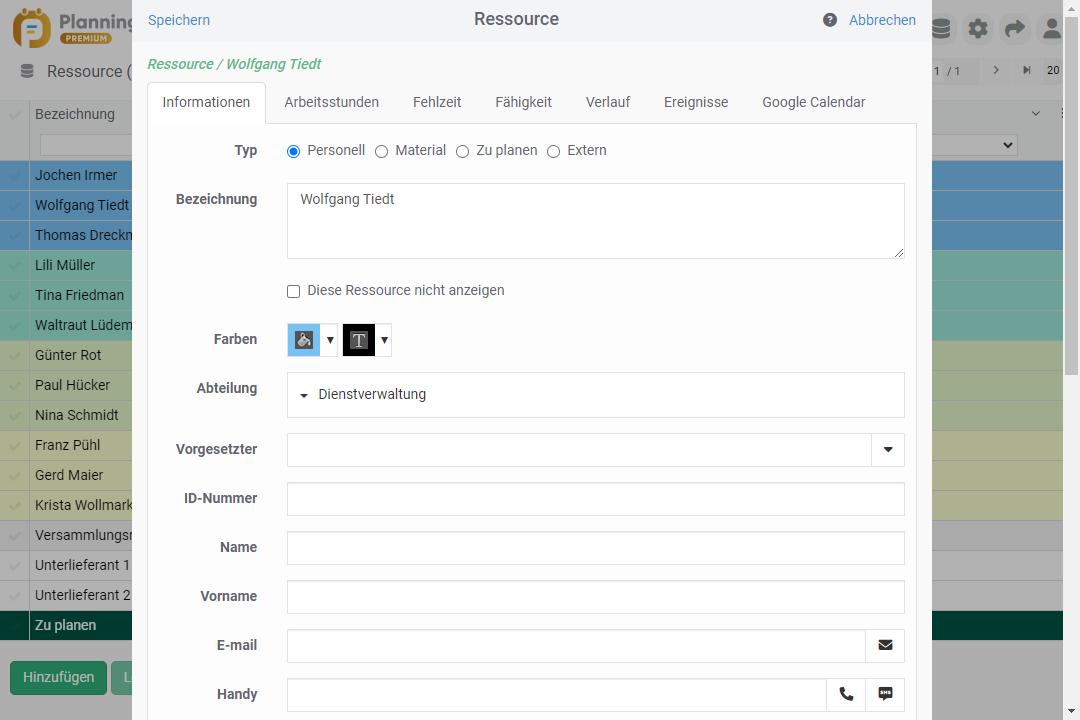Open the Vorgesetzter dropdown arrow

tap(888, 450)
